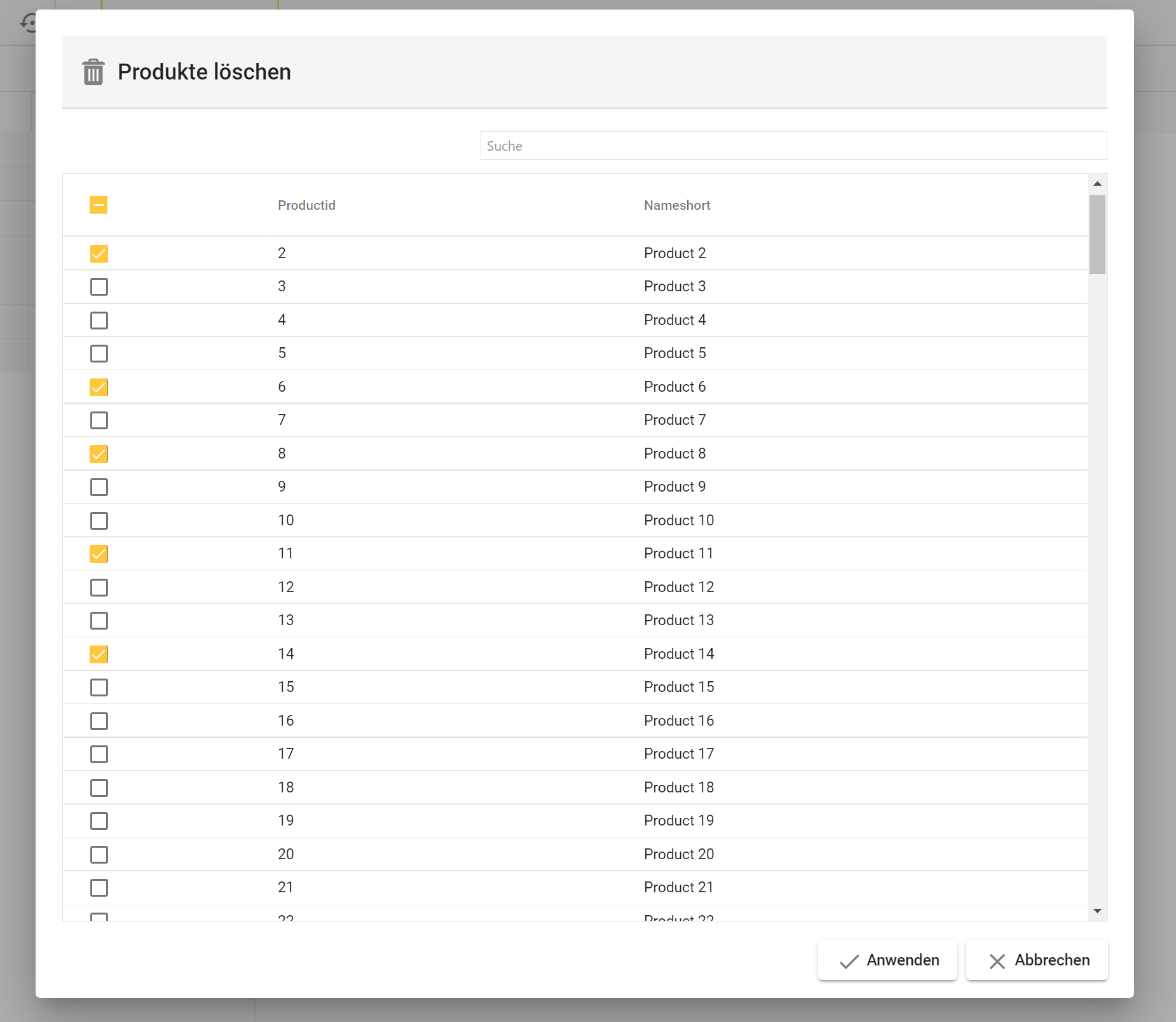This screenshot has height=1022, width=1176.
Task: Sort by the Nameshort column header
Action: [x=677, y=205]
